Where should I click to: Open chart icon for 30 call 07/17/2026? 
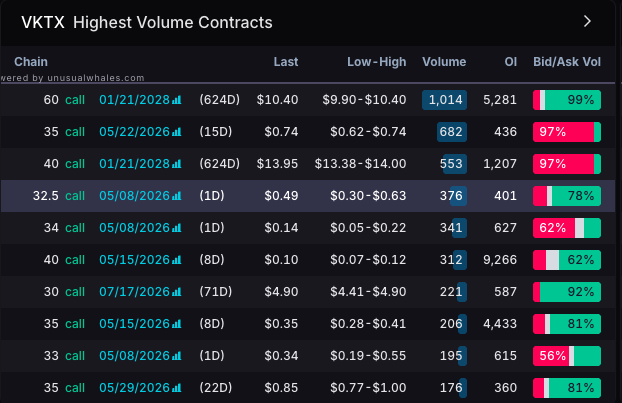[x=177, y=292]
